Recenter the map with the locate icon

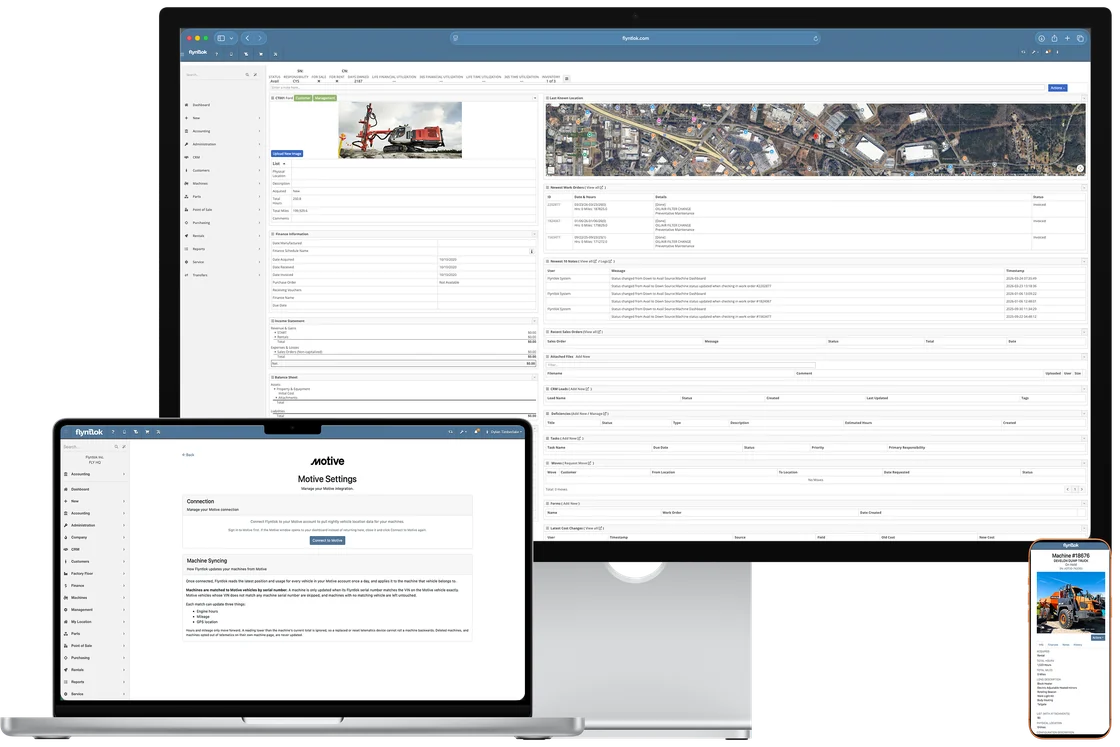[x=1080, y=169]
